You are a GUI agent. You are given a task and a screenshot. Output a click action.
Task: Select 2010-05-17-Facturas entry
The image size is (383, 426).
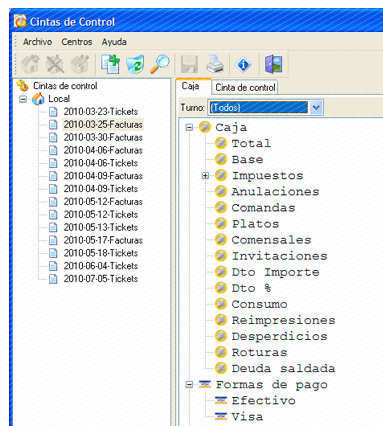click(103, 240)
